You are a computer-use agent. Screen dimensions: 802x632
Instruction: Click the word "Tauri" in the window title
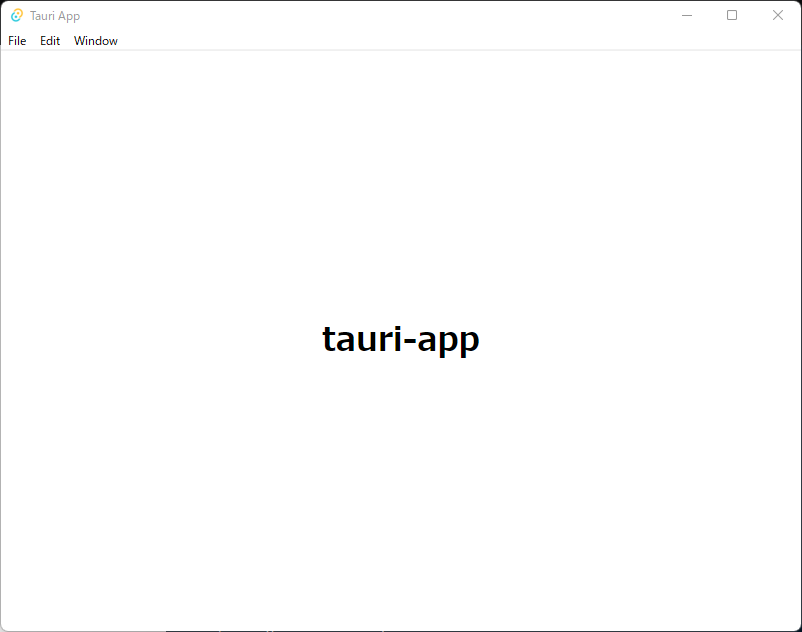pos(43,16)
